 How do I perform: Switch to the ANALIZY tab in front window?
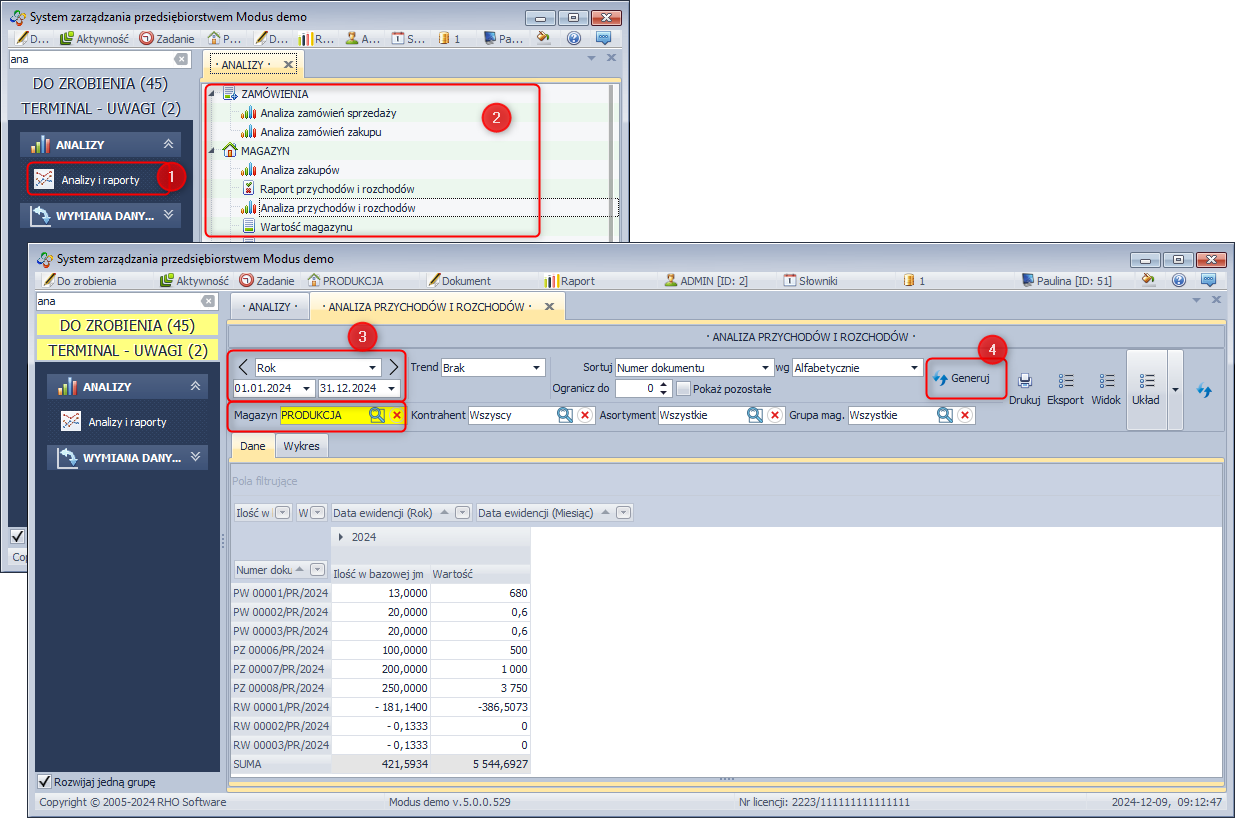[269, 307]
